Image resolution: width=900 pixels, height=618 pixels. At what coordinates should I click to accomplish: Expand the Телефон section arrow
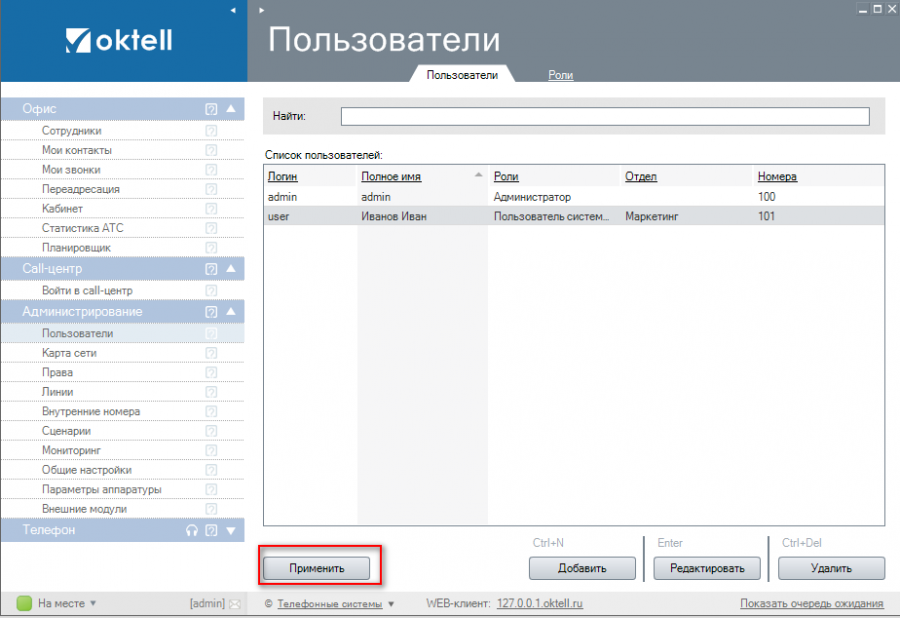231,531
